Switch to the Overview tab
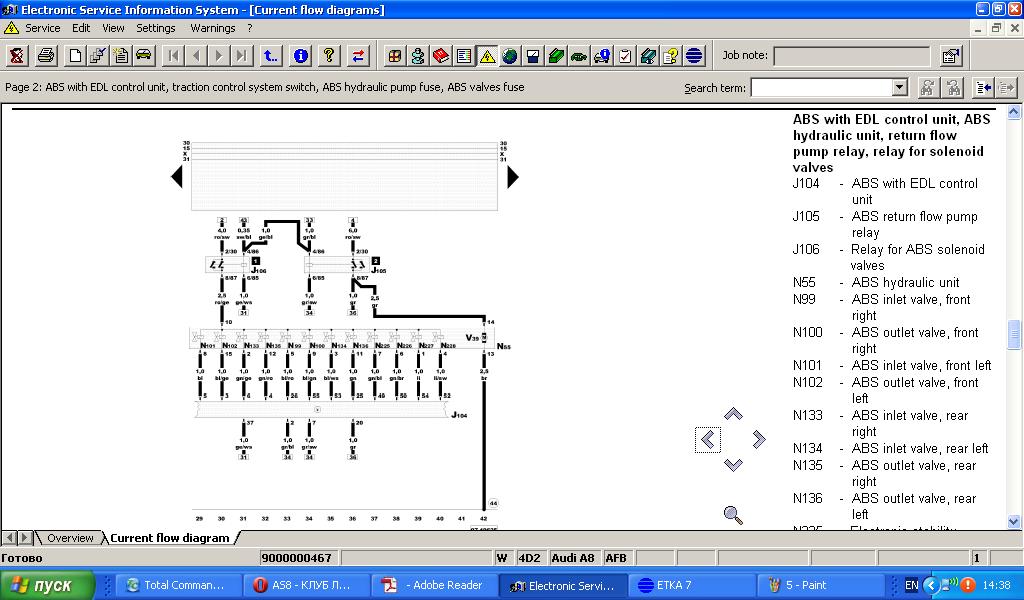The image size is (1024, 600). (x=69, y=538)
